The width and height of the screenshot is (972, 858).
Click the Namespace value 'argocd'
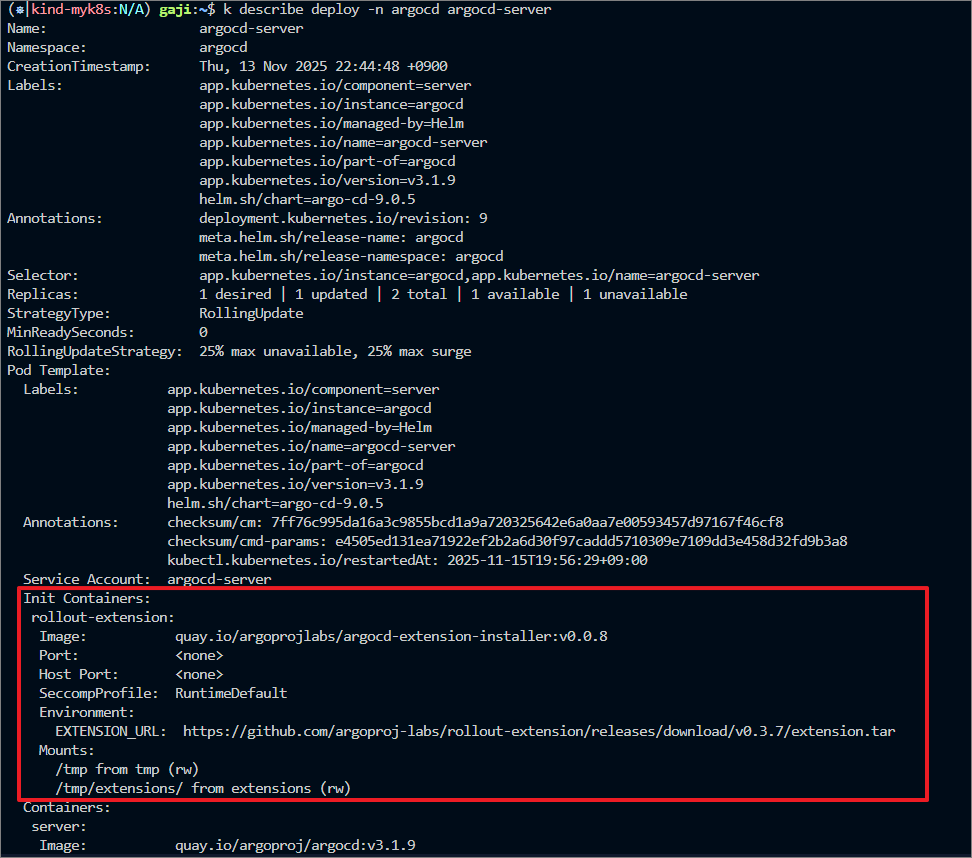point(223,48)
